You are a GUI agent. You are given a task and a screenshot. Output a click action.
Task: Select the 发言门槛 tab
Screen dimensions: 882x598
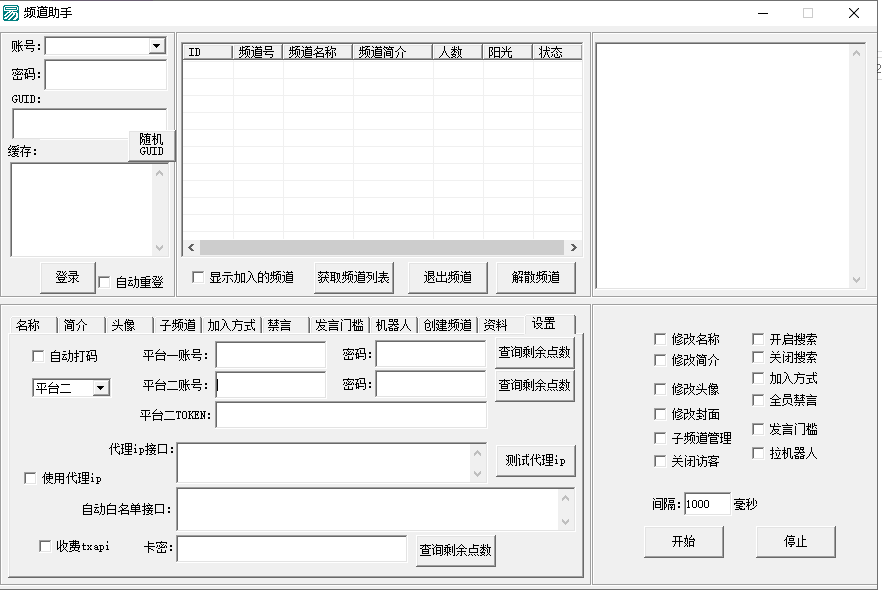click(339, 325)
